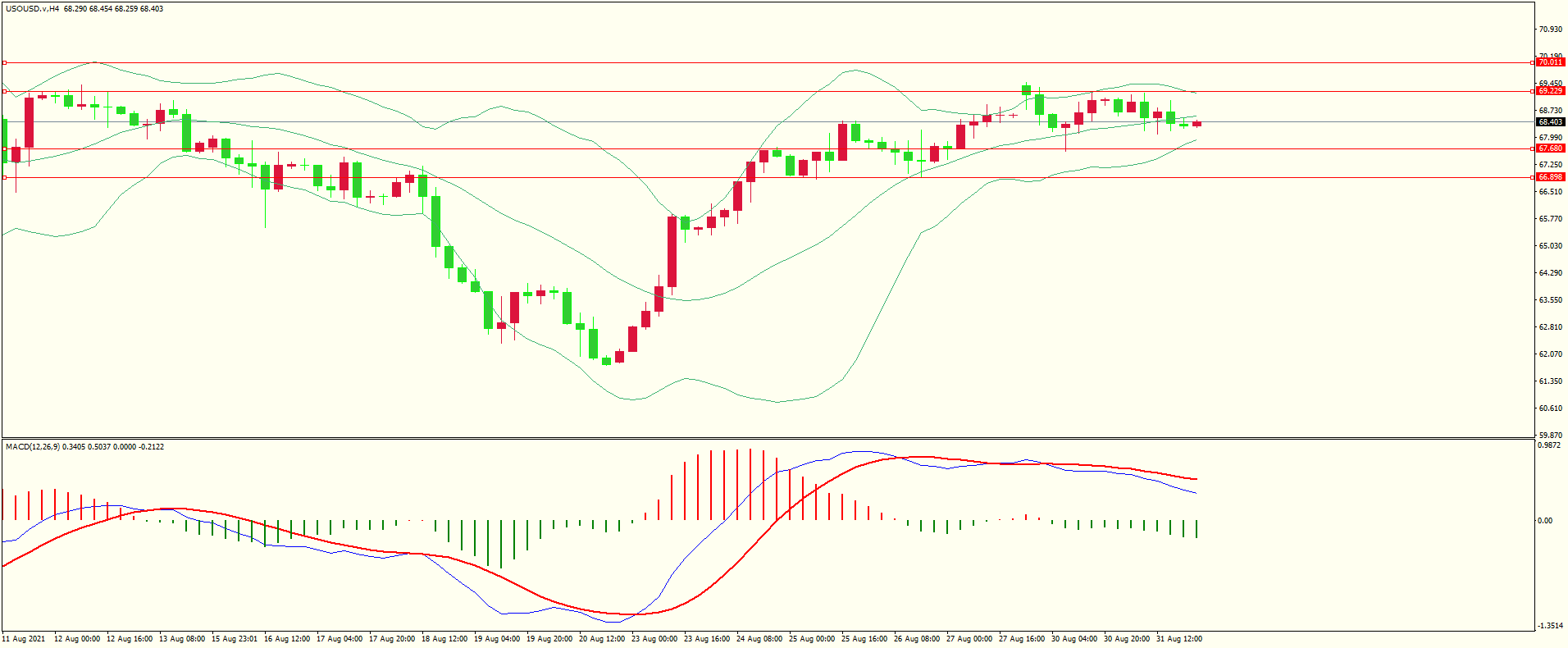Grab the left anchor handle of the 66.898 line

click(4, 177)
